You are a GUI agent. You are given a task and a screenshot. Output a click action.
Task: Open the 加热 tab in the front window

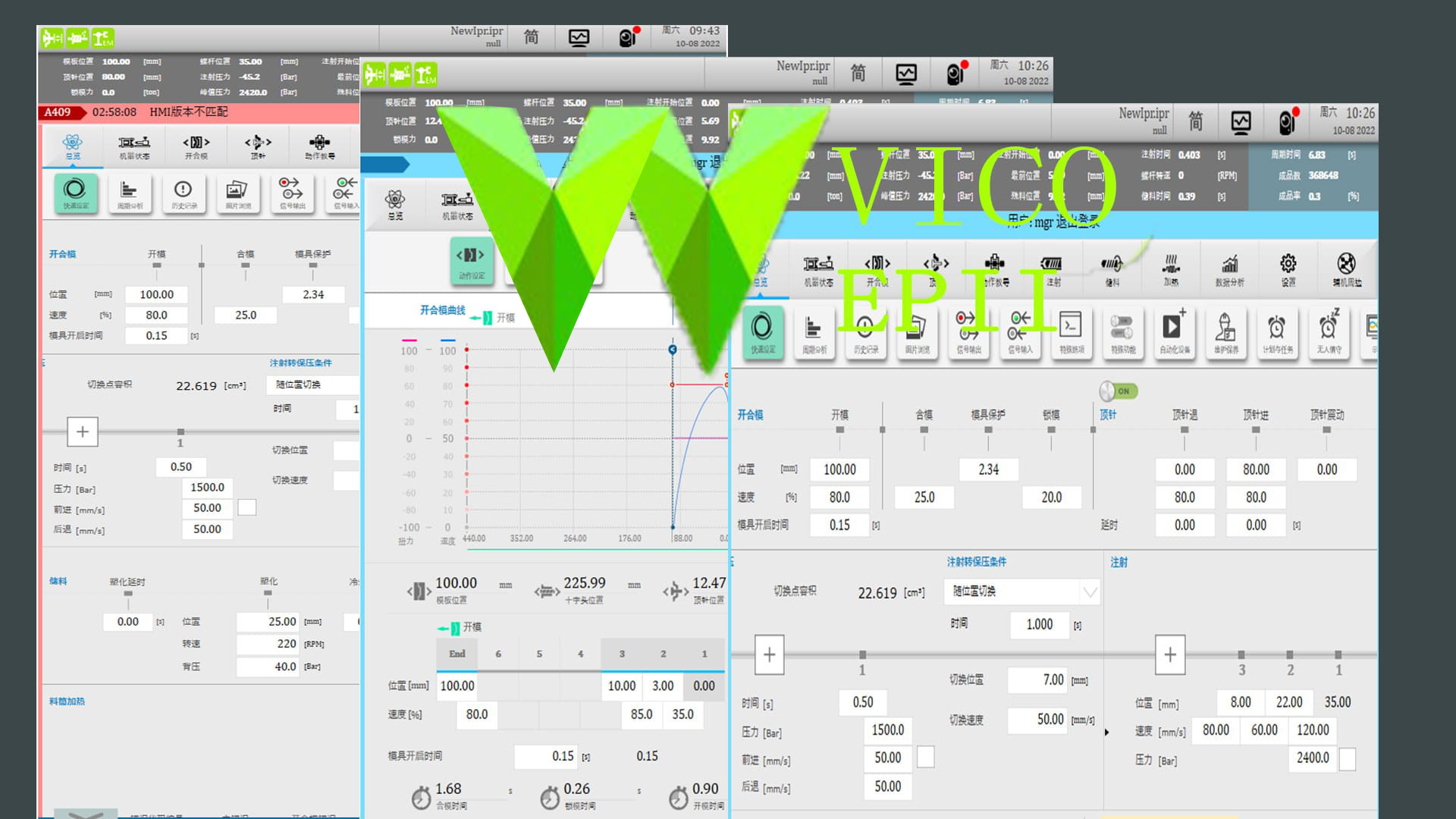(x=1171, y=270)
